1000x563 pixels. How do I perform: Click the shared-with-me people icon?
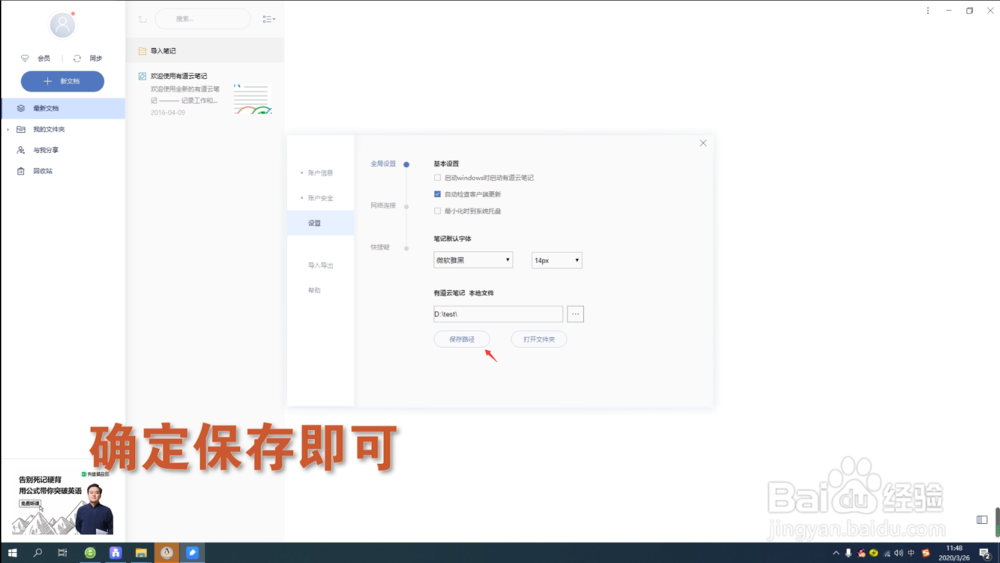tap(21, 150)
